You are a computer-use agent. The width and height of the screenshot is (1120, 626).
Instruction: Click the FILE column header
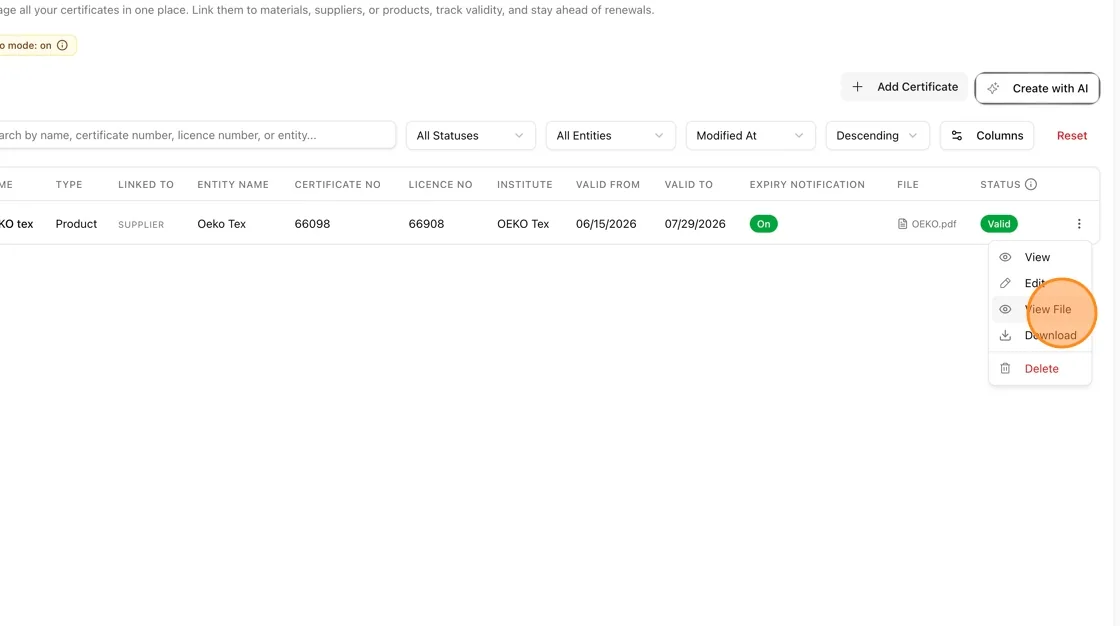(908, 184)
